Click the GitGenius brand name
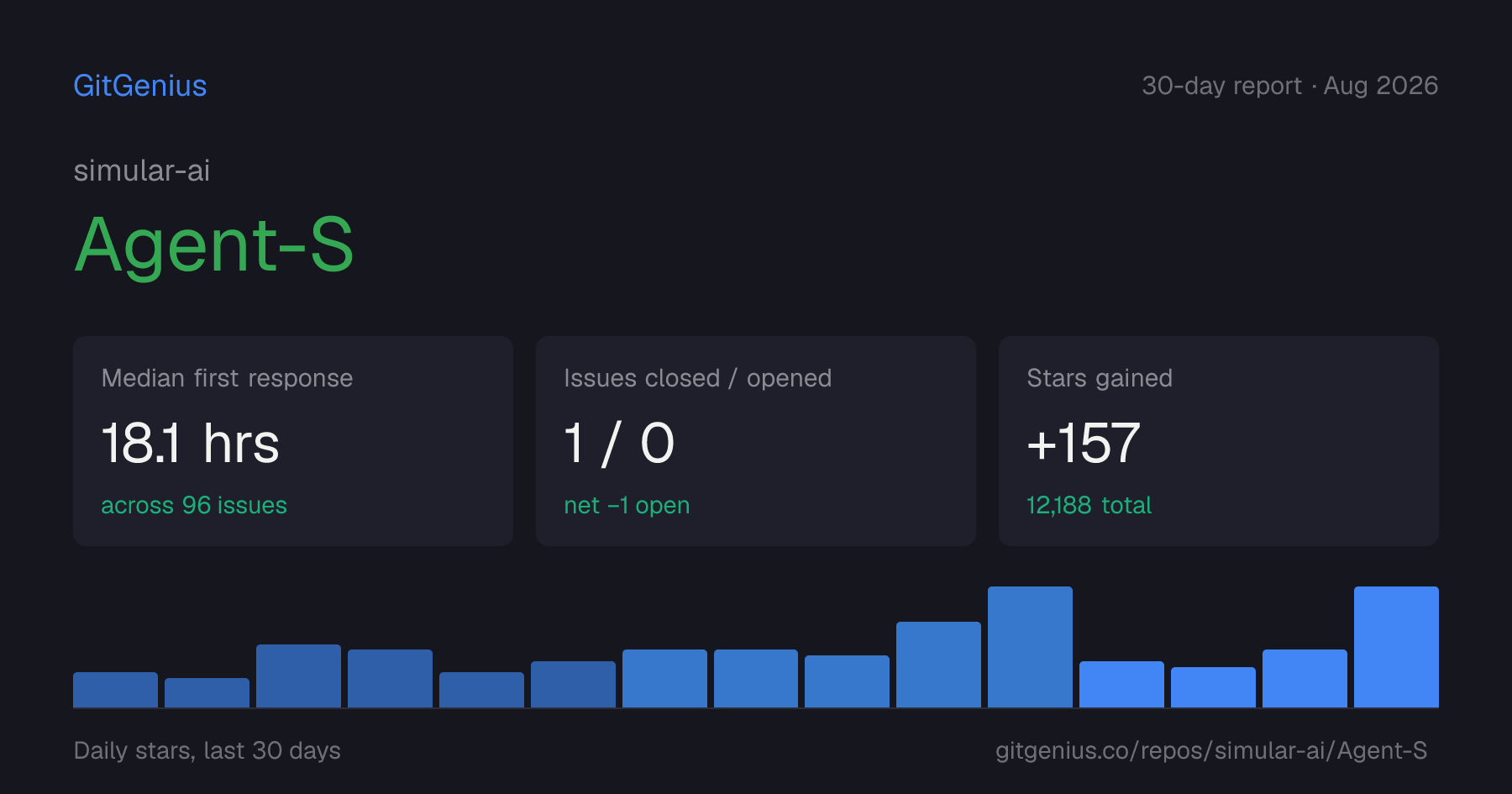The width and height of the screenshot is (1512, 794). [x=140, y=86]
